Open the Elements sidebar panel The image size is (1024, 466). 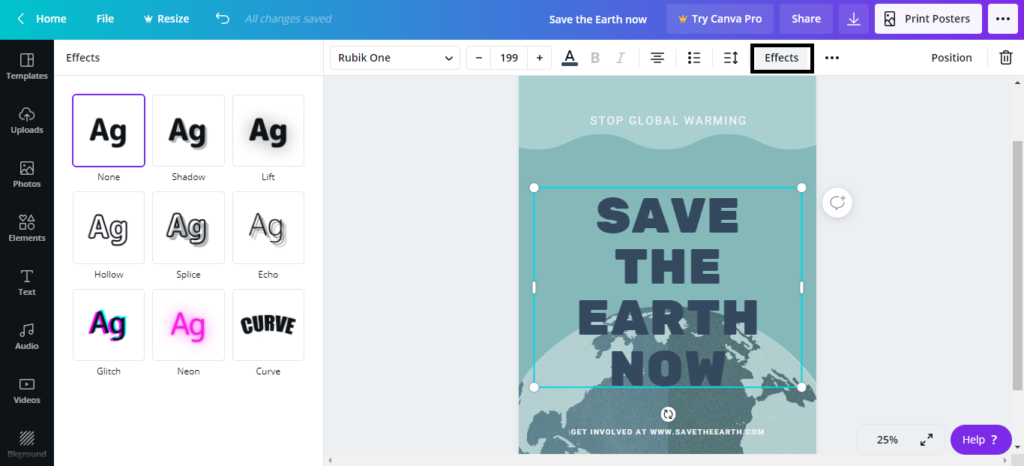[x=27, y=228]
